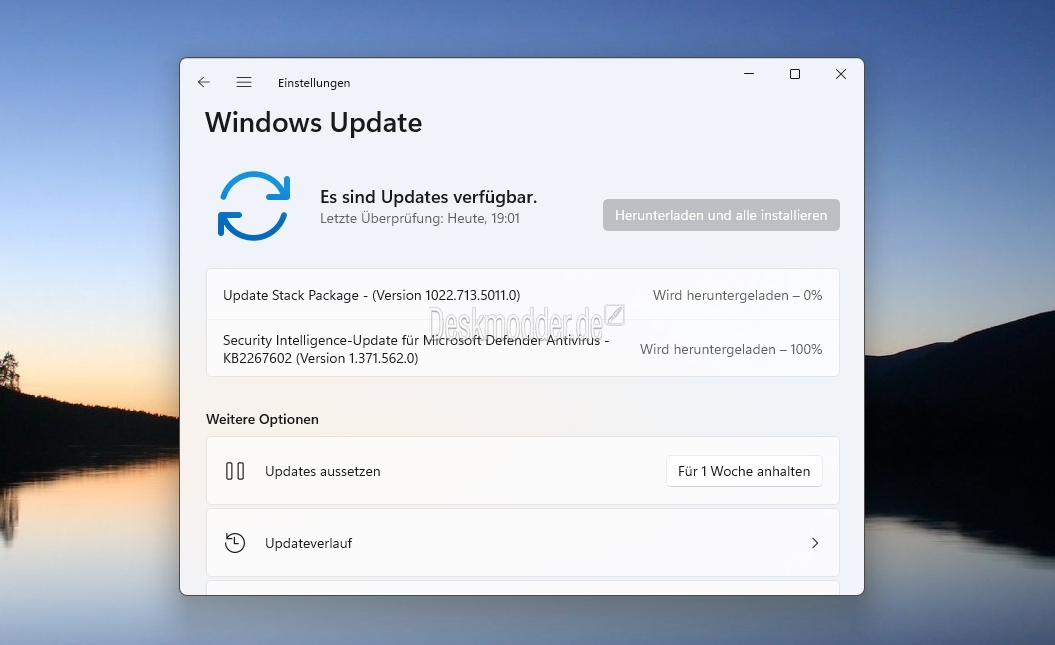
Task: Click the blue update sync icon
Action: point(254,206)
